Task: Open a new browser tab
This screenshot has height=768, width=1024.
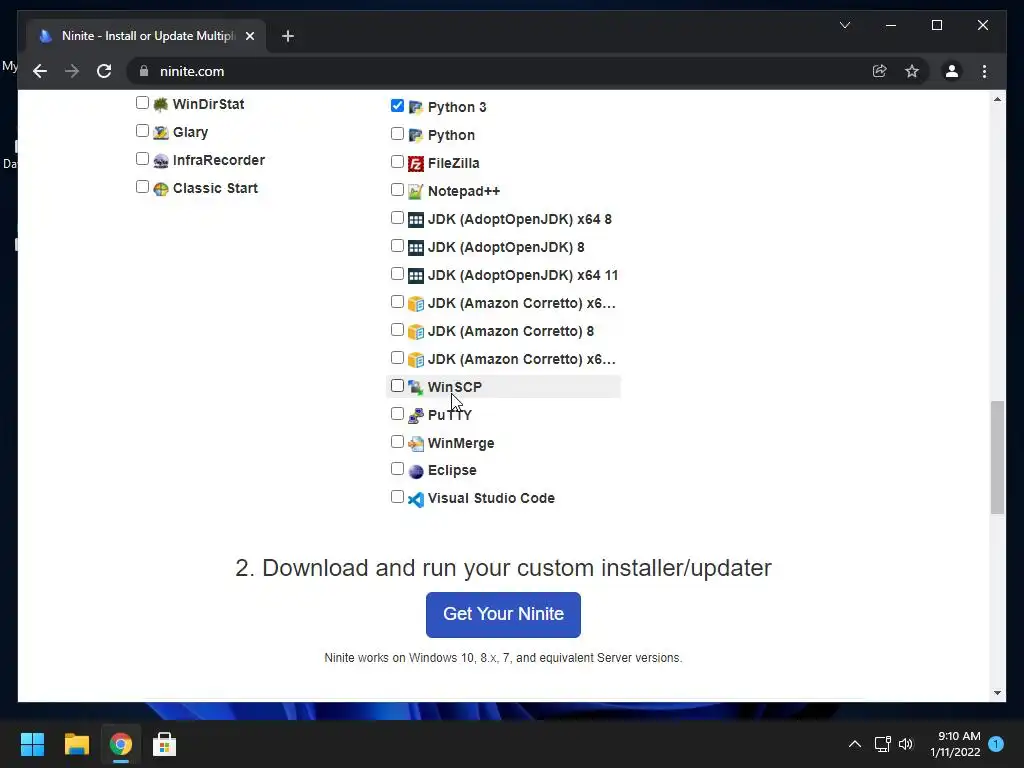Action: [287, 36]
